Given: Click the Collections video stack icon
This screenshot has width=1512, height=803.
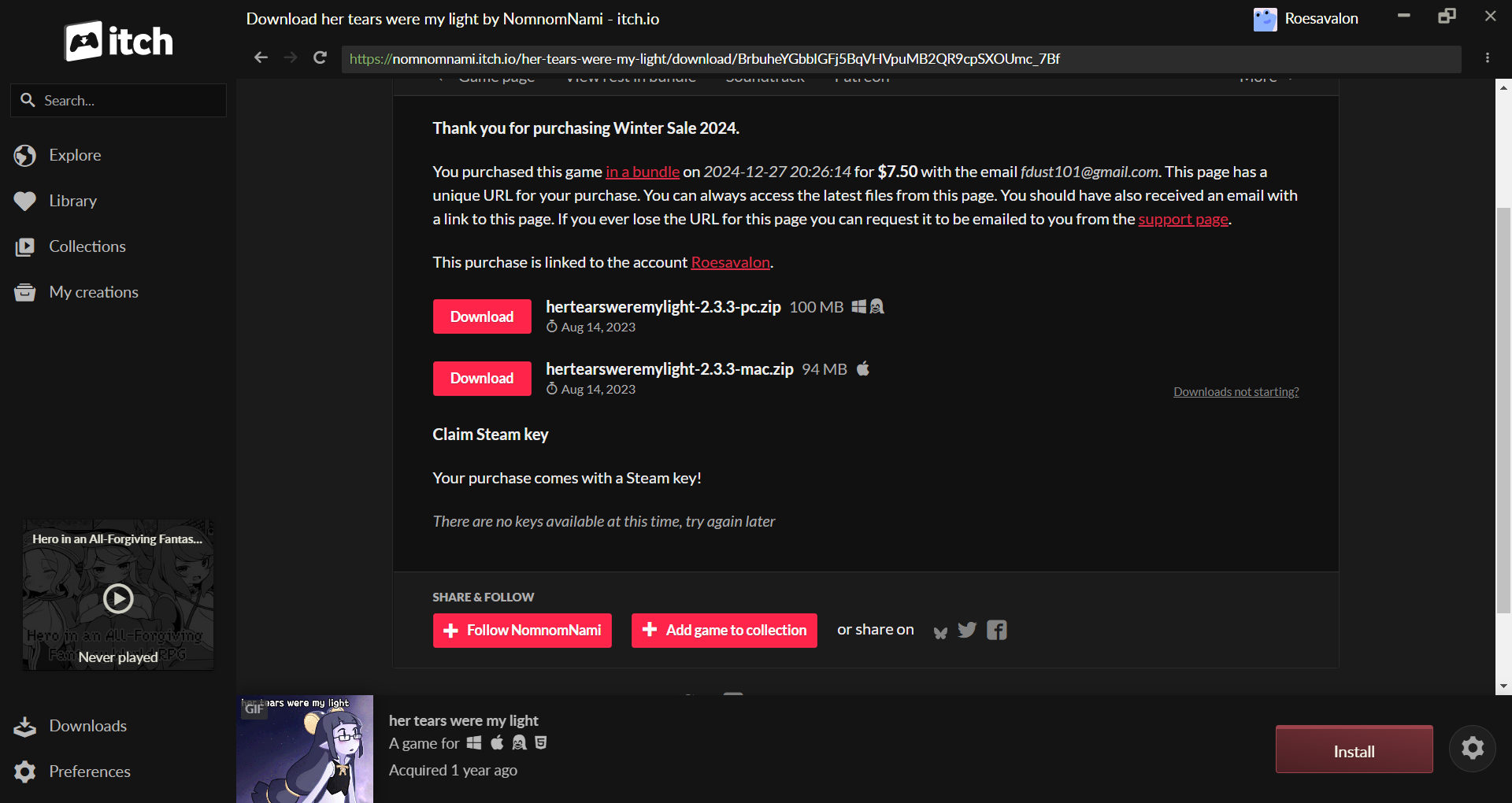Looking at the screenshot, I should click(x=25, y=247).
